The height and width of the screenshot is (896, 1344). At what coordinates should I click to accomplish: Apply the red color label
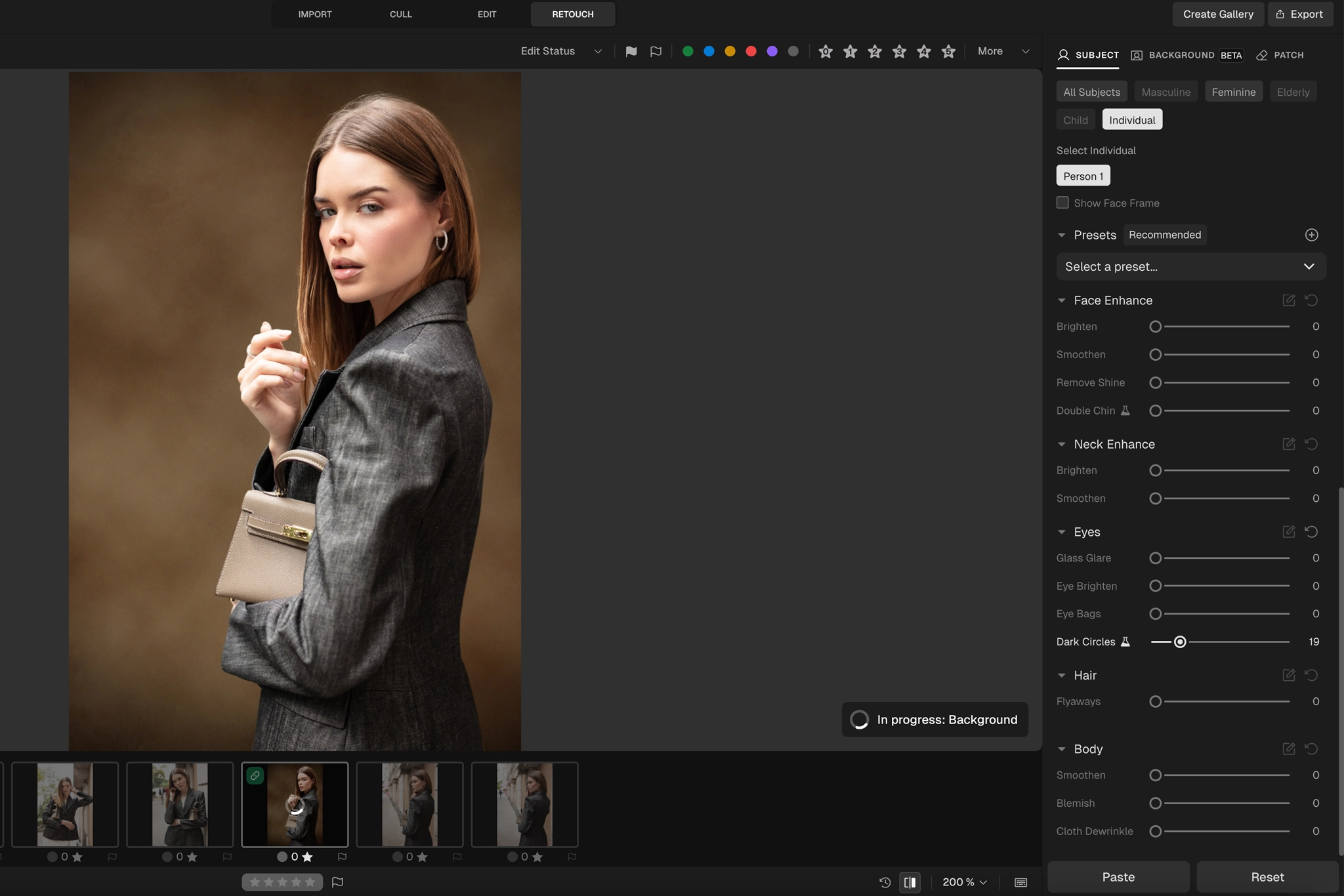coord(751,51)
